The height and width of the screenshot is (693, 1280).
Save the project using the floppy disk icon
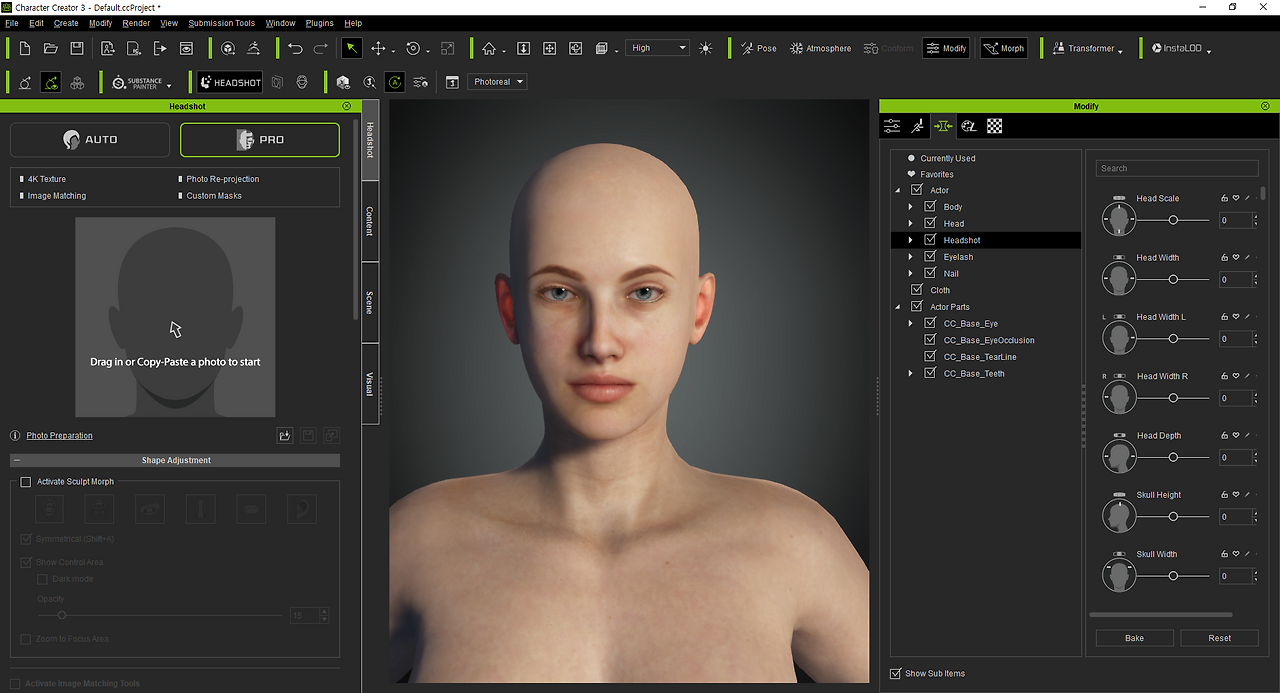(x=77, y=48)
